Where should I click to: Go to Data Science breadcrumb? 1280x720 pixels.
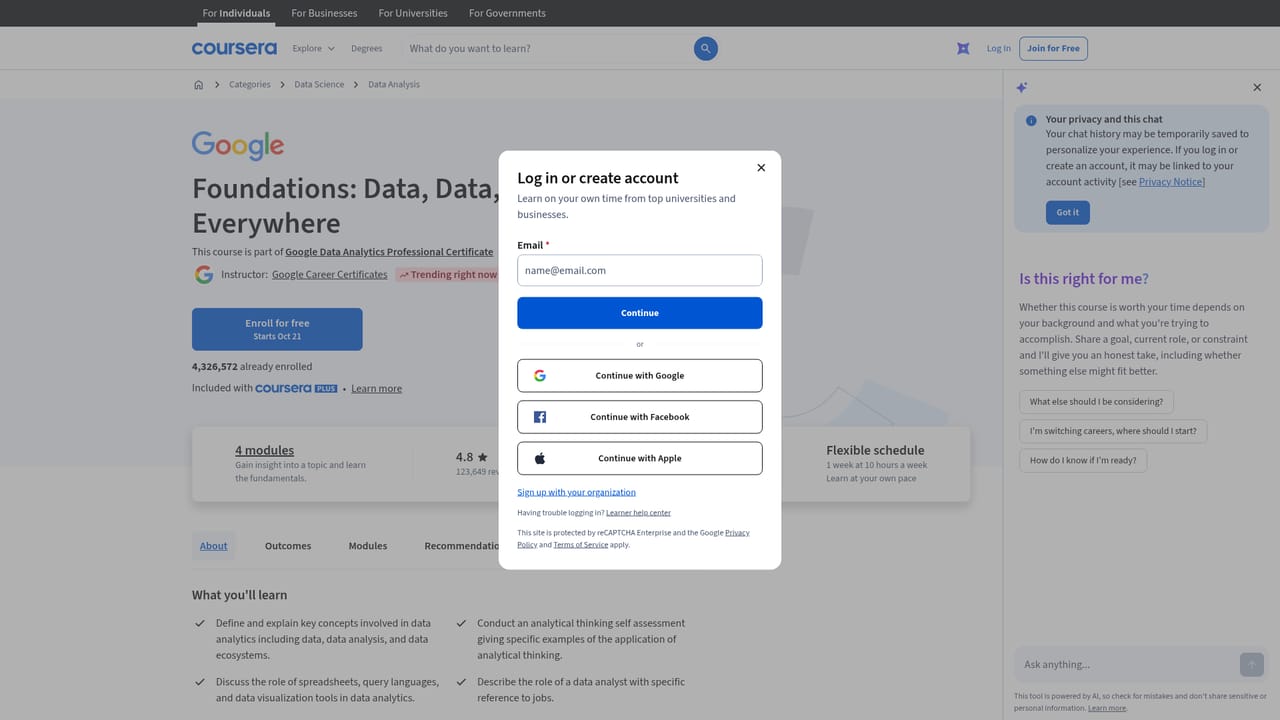pyautogui.click(x=319, y=85)
